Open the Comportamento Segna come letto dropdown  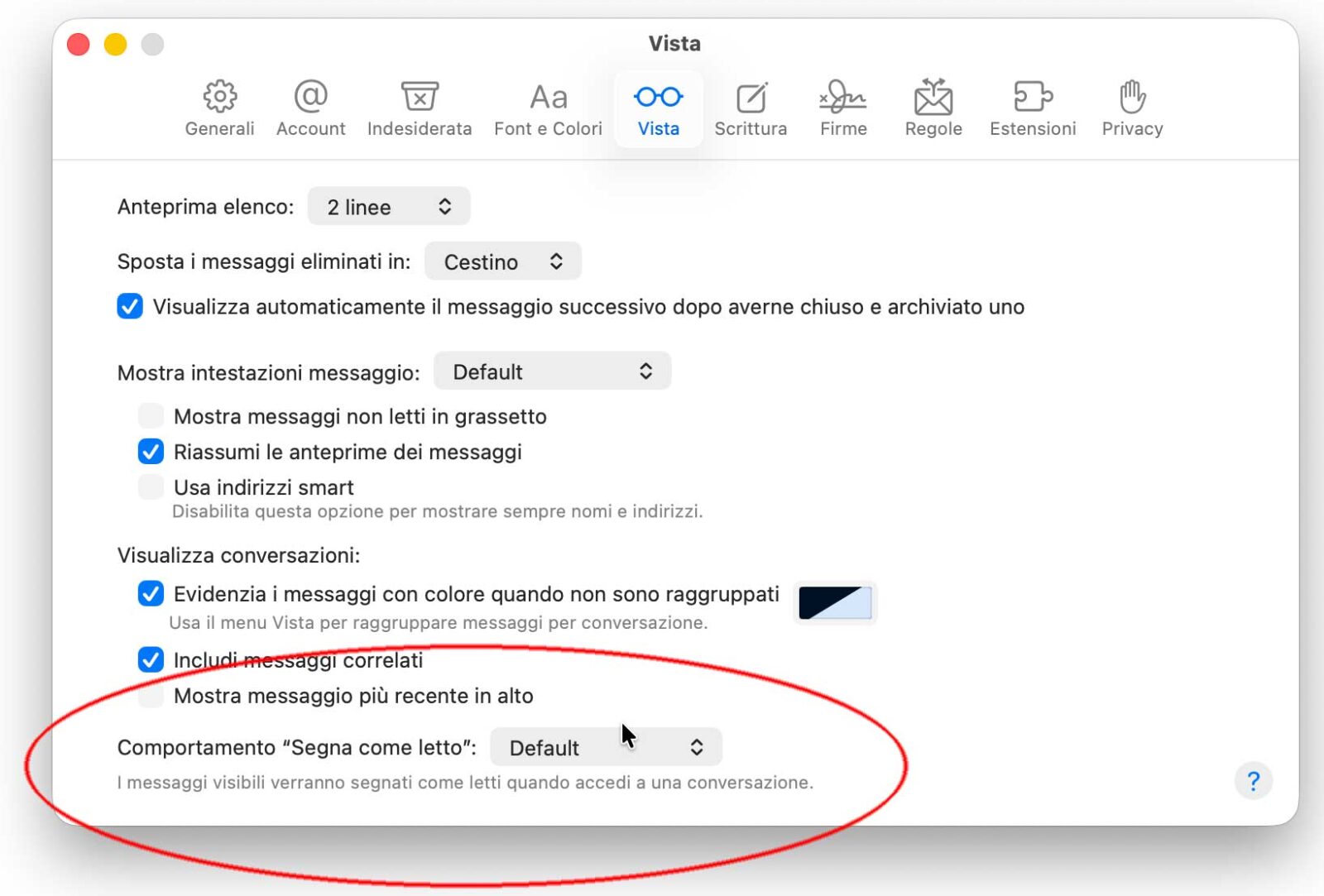(606, 746)
